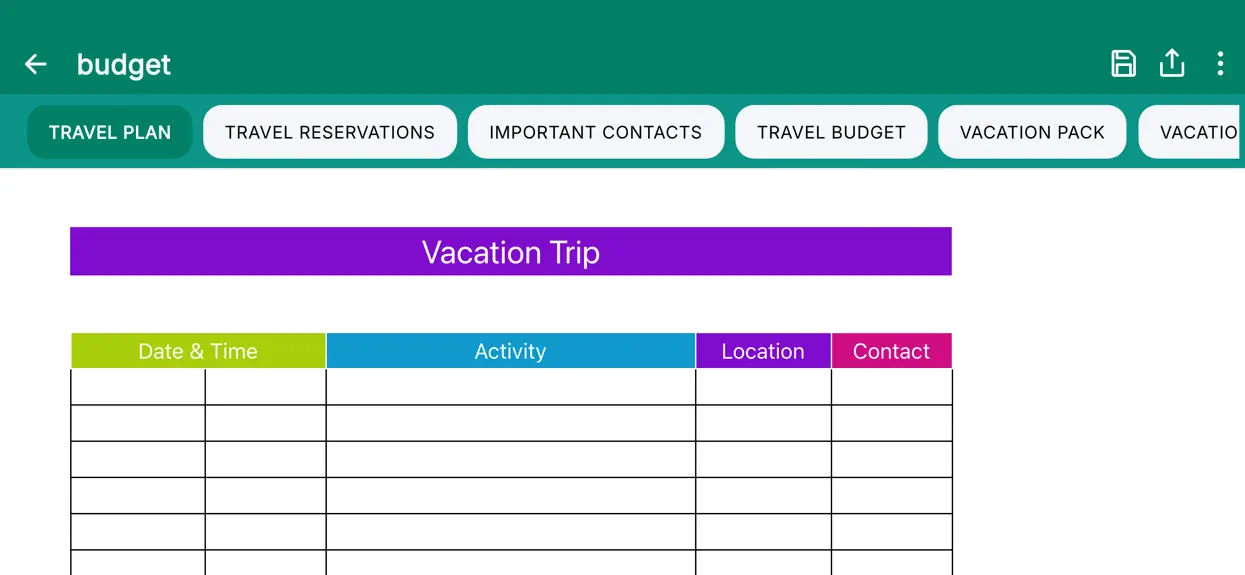
Task: Click first empty date cell under Date & Time
Action: 138,387
